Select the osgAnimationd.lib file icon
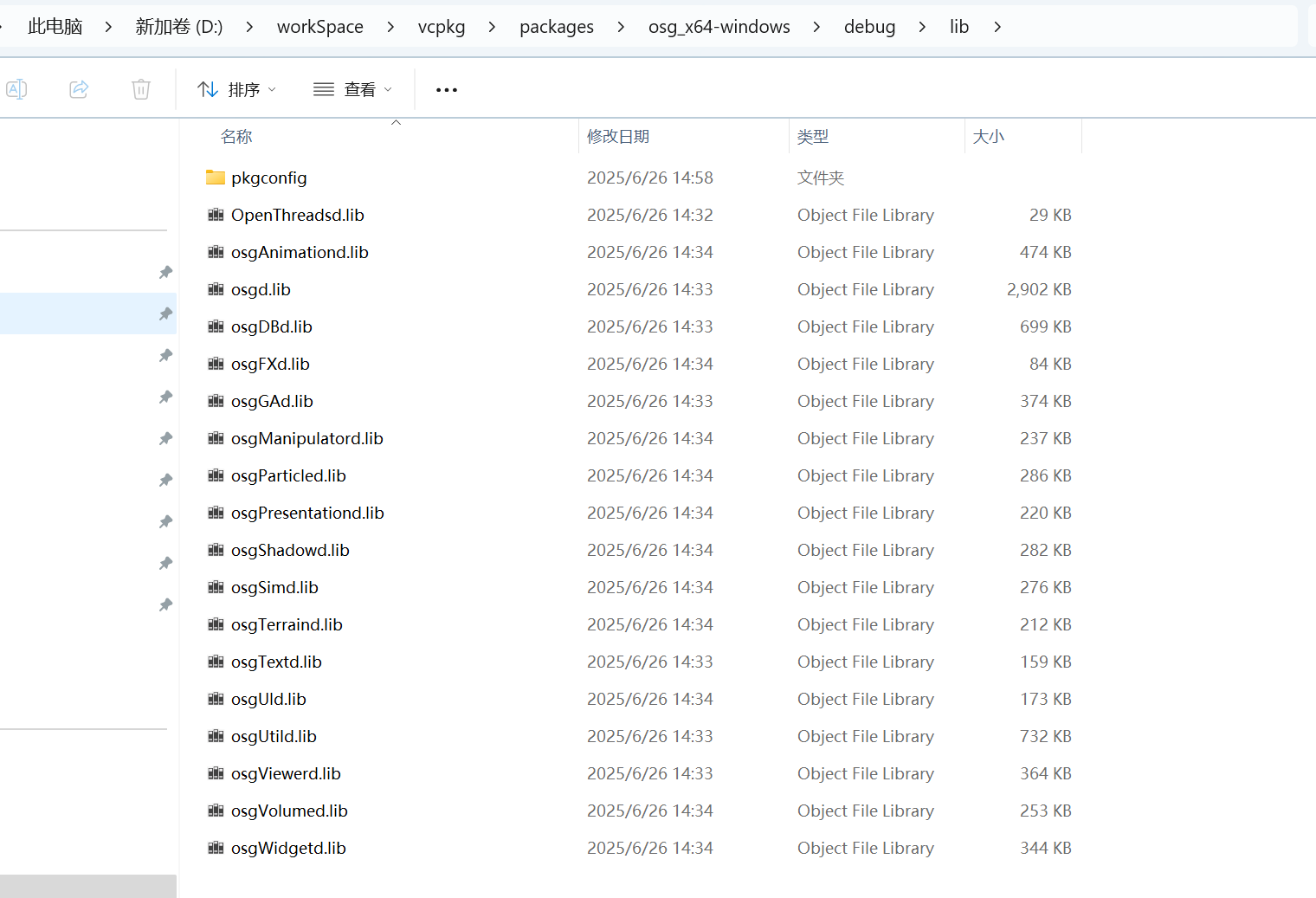This screenshot has height=898, width=1316. coord(216,252)
